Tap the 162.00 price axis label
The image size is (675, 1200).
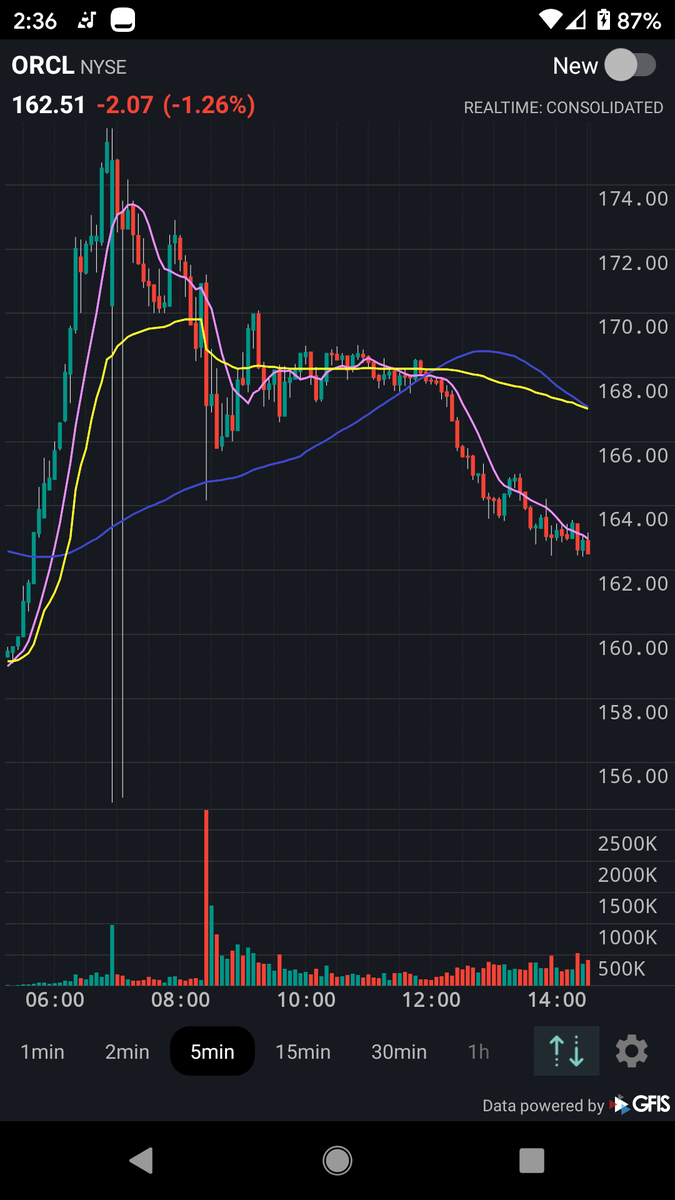(x=633, y=583)
